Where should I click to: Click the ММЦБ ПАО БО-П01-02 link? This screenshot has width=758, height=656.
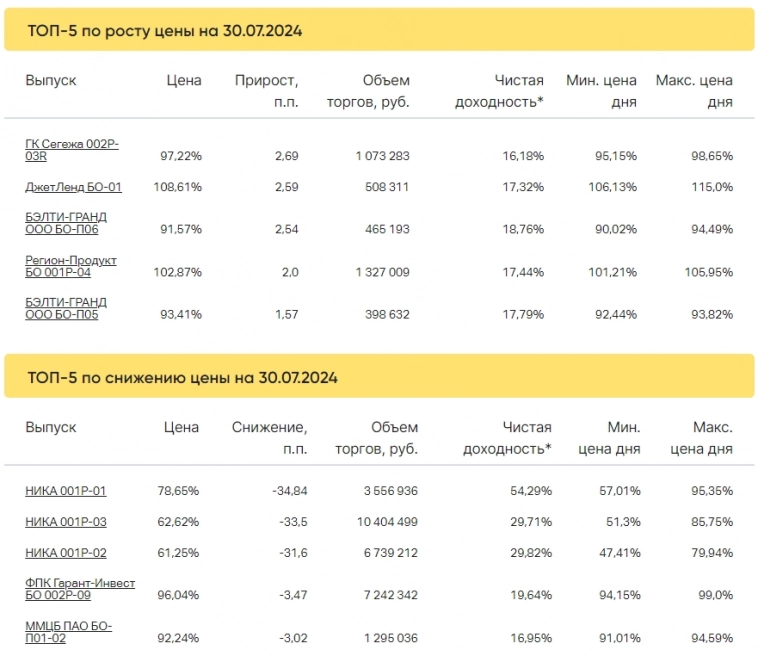tap(68, 632)
